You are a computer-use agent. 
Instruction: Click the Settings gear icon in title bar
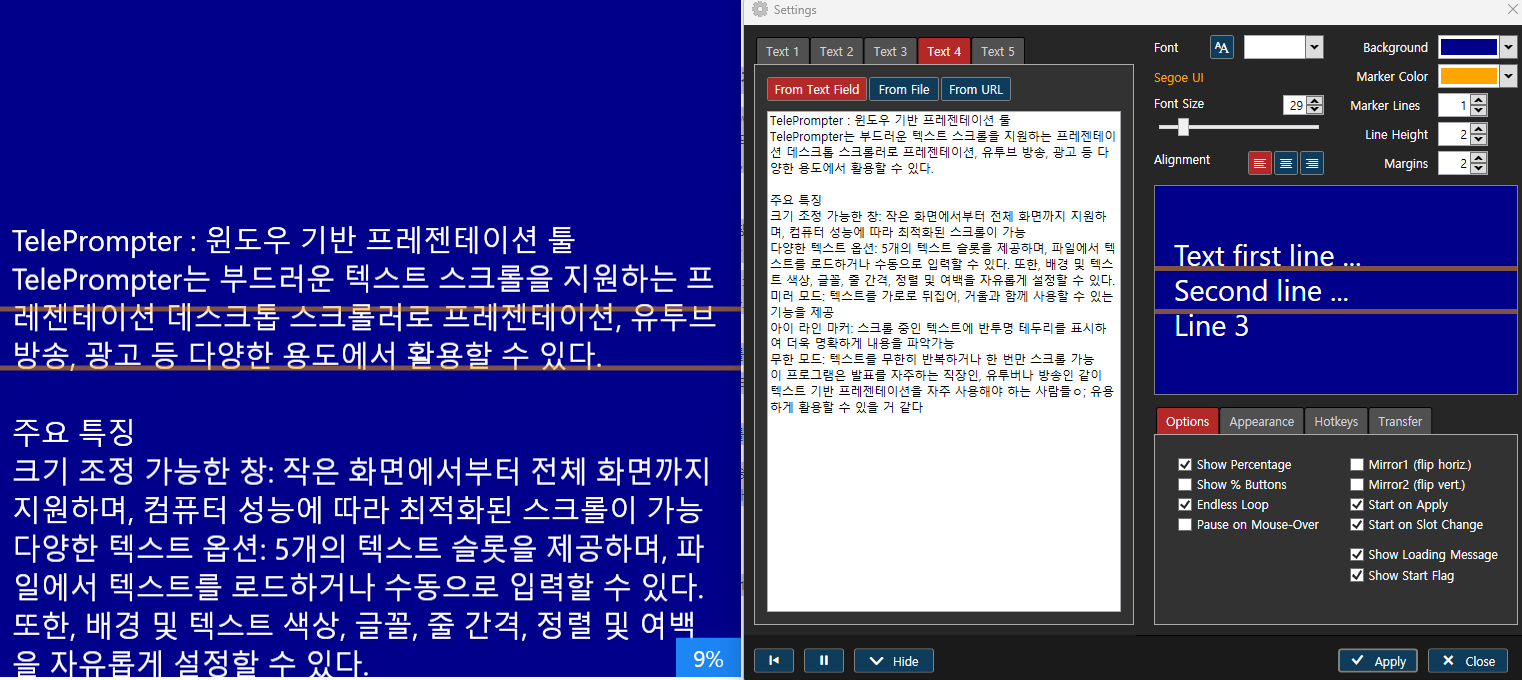coord(760,10)
